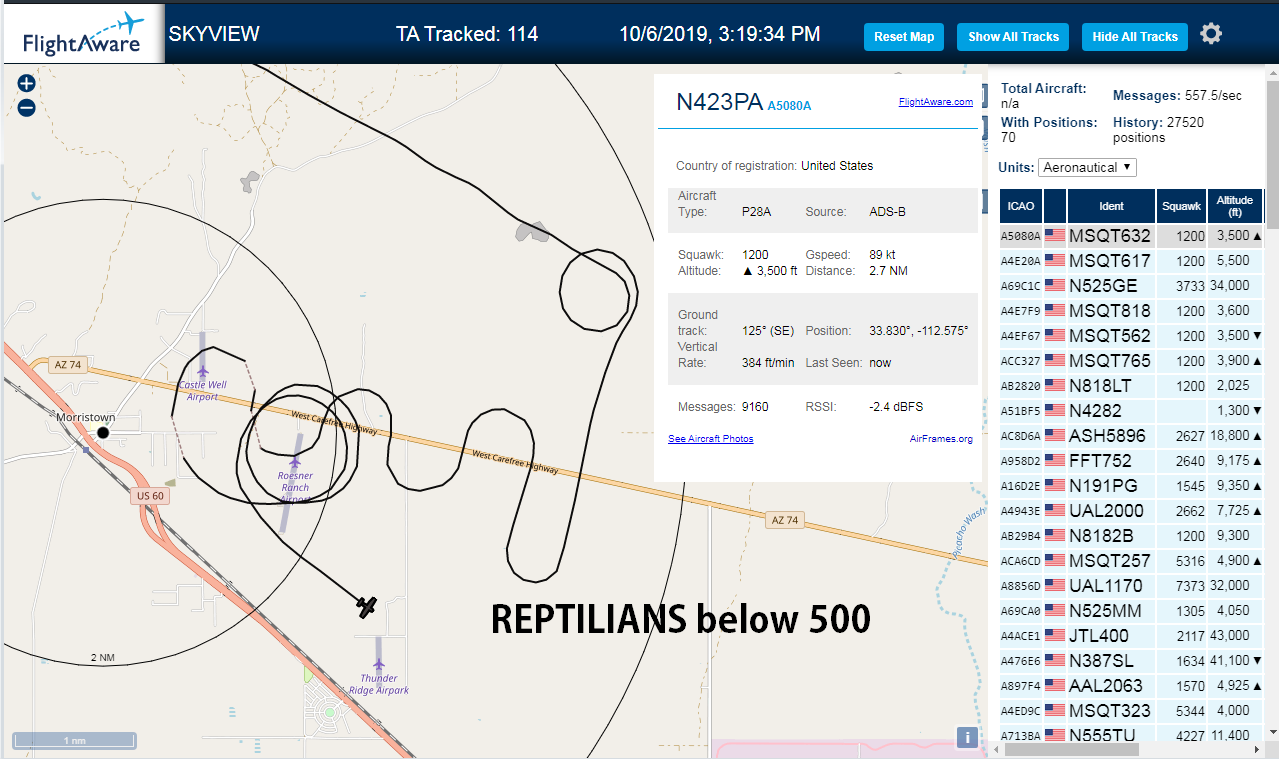Sort table by ICAO column

(1020, 206)
